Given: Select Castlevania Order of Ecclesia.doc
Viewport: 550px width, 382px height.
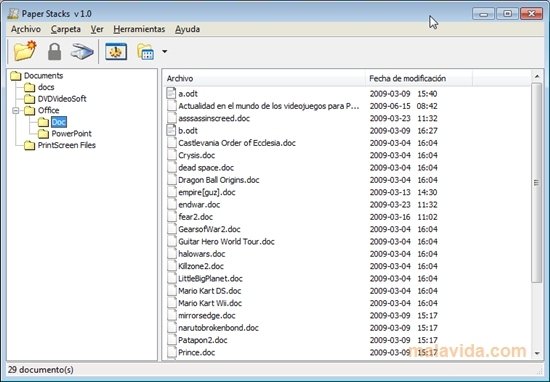Looking at the screenshot, I should point(237,143).
